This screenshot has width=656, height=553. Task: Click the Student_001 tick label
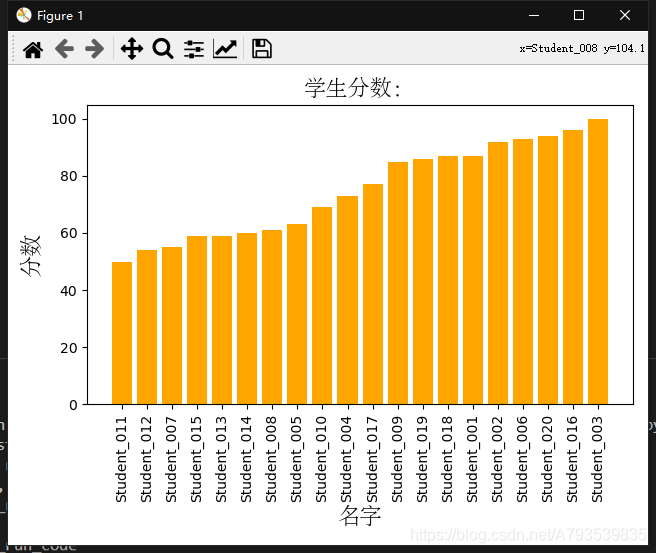[x=472, y=459]
